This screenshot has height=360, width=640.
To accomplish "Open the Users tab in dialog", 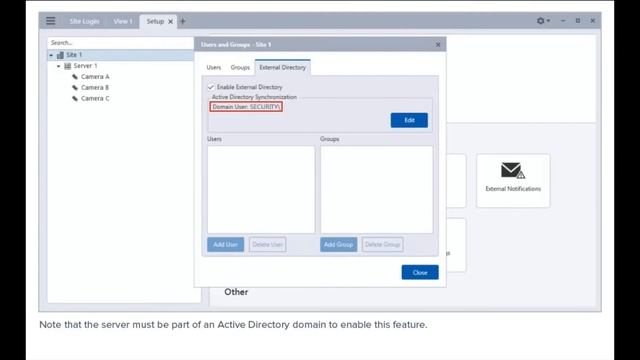I will click(213, 67).
